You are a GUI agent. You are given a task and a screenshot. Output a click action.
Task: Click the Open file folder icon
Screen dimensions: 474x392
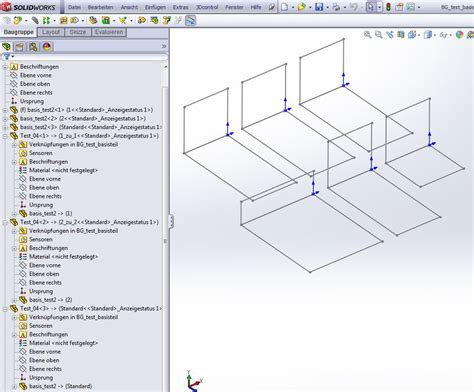point(302,7)
